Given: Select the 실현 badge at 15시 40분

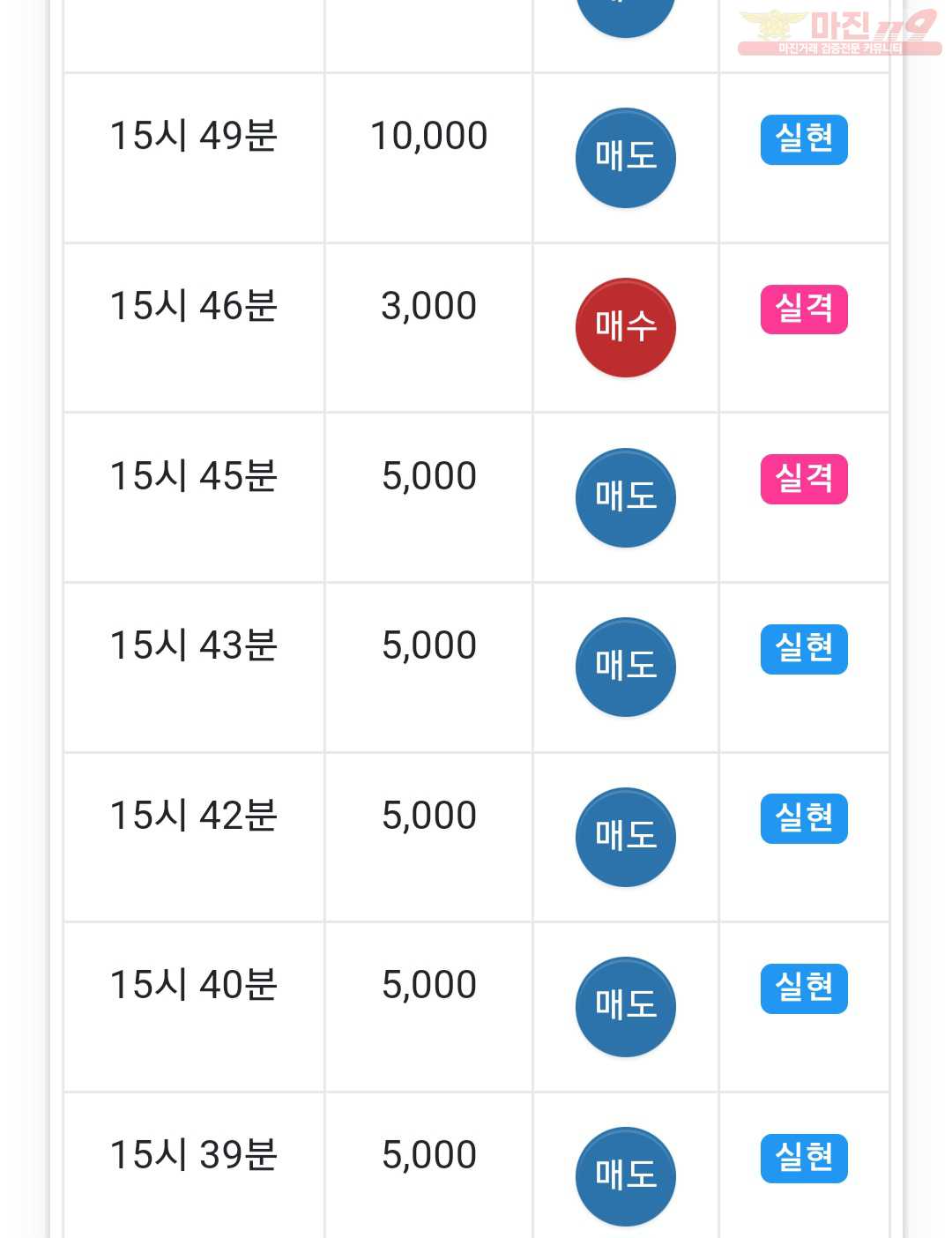Looking at the screenshot, I should pyautogui.click(x=804, y=988).
